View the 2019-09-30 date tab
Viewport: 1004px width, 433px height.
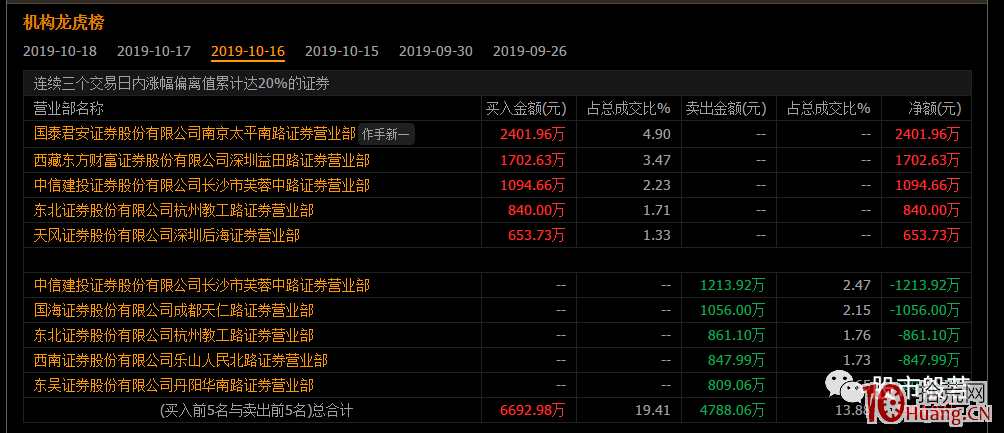coord(435,51)
